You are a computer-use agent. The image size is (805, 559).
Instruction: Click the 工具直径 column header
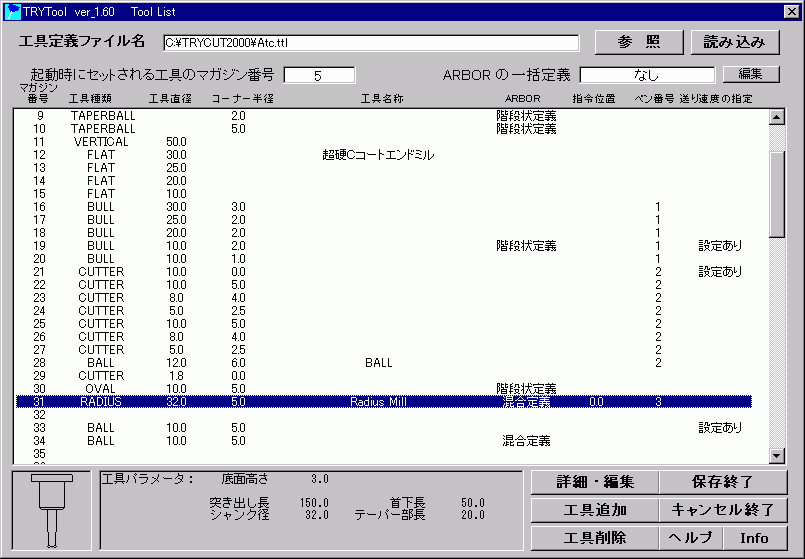pos(170,99)
